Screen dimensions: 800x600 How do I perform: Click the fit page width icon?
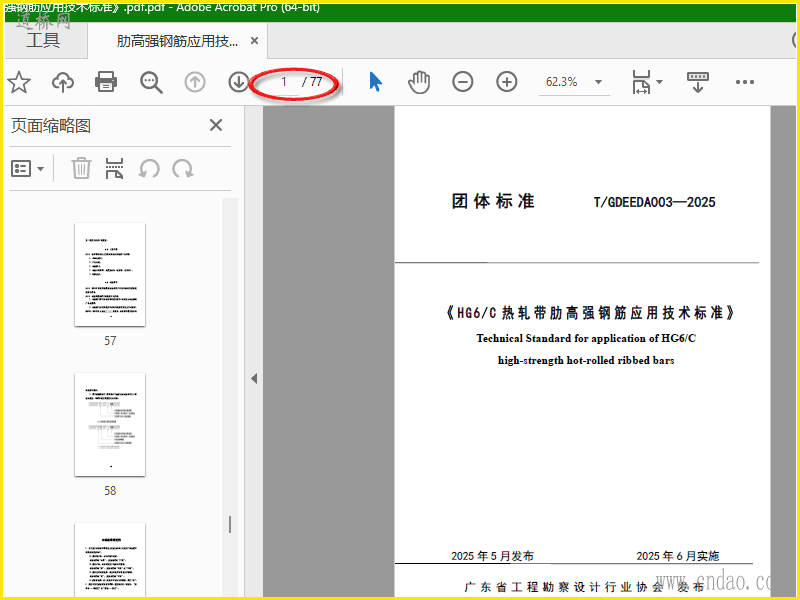(641, 82)
